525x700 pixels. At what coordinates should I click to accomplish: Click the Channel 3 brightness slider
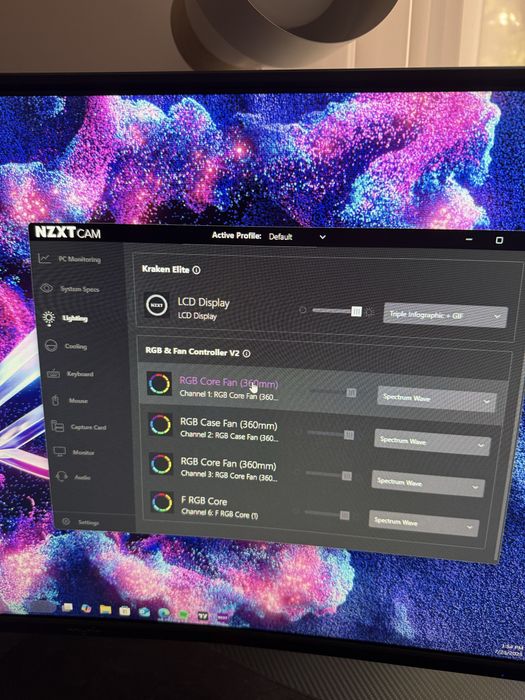pyautogui.click(x=328, y=475)
